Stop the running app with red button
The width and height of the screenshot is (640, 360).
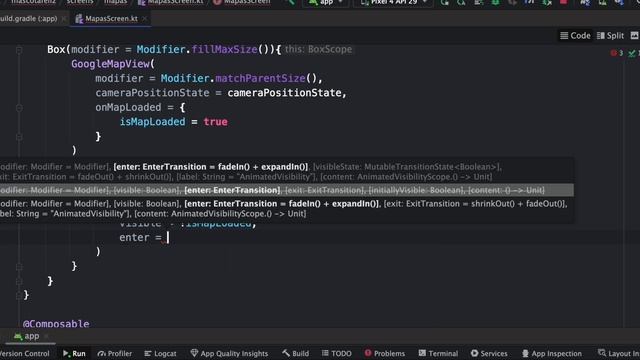tap(564, 2)
